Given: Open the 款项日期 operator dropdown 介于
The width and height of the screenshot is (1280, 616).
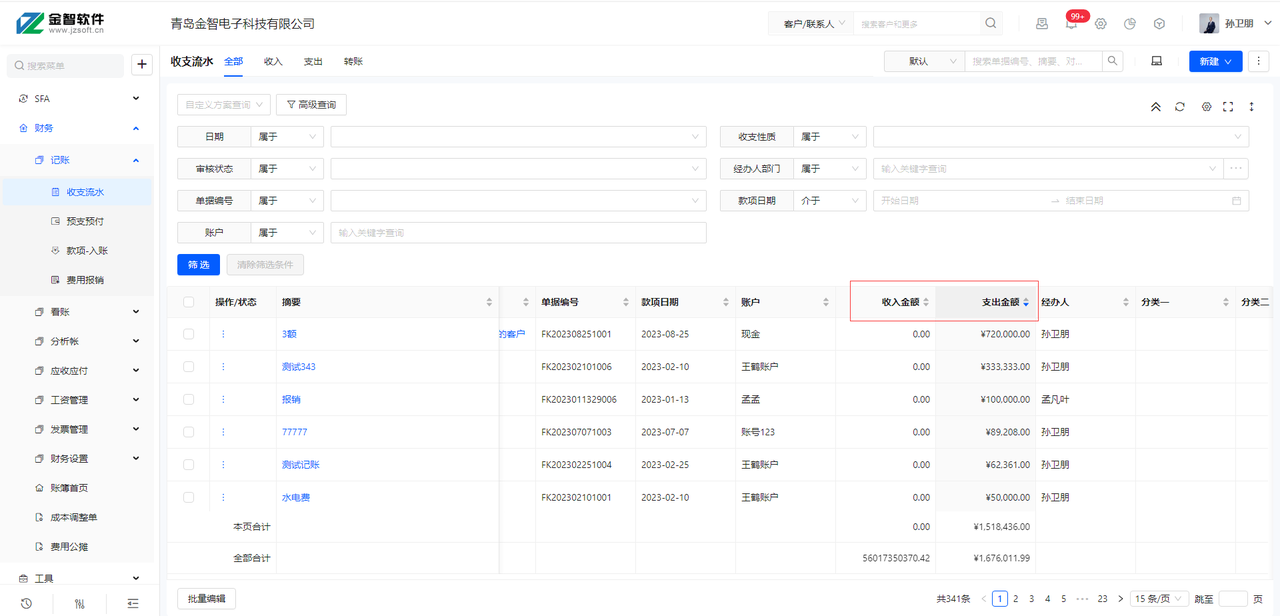Looking at the screenshot, I should pyautogui.click(x=829, y=201).
